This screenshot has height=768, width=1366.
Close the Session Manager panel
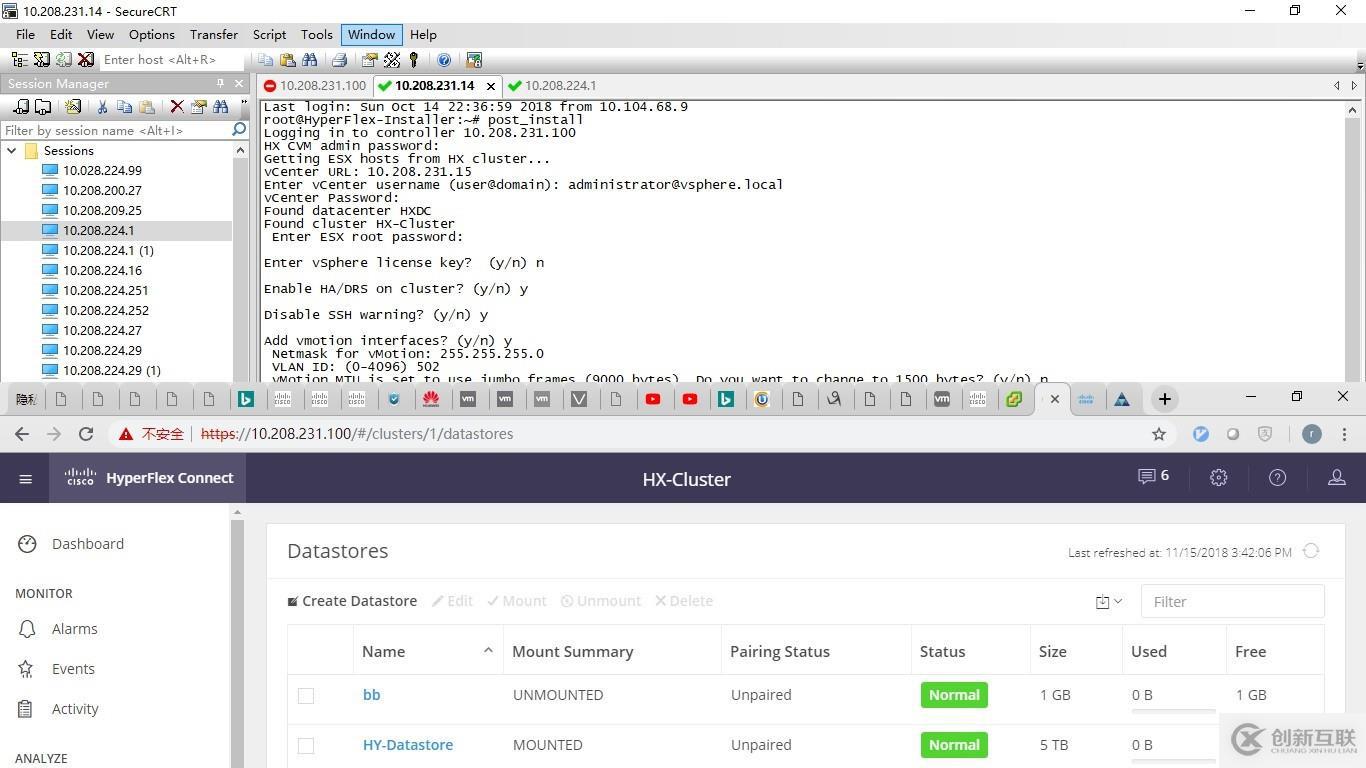coord(239,83)
